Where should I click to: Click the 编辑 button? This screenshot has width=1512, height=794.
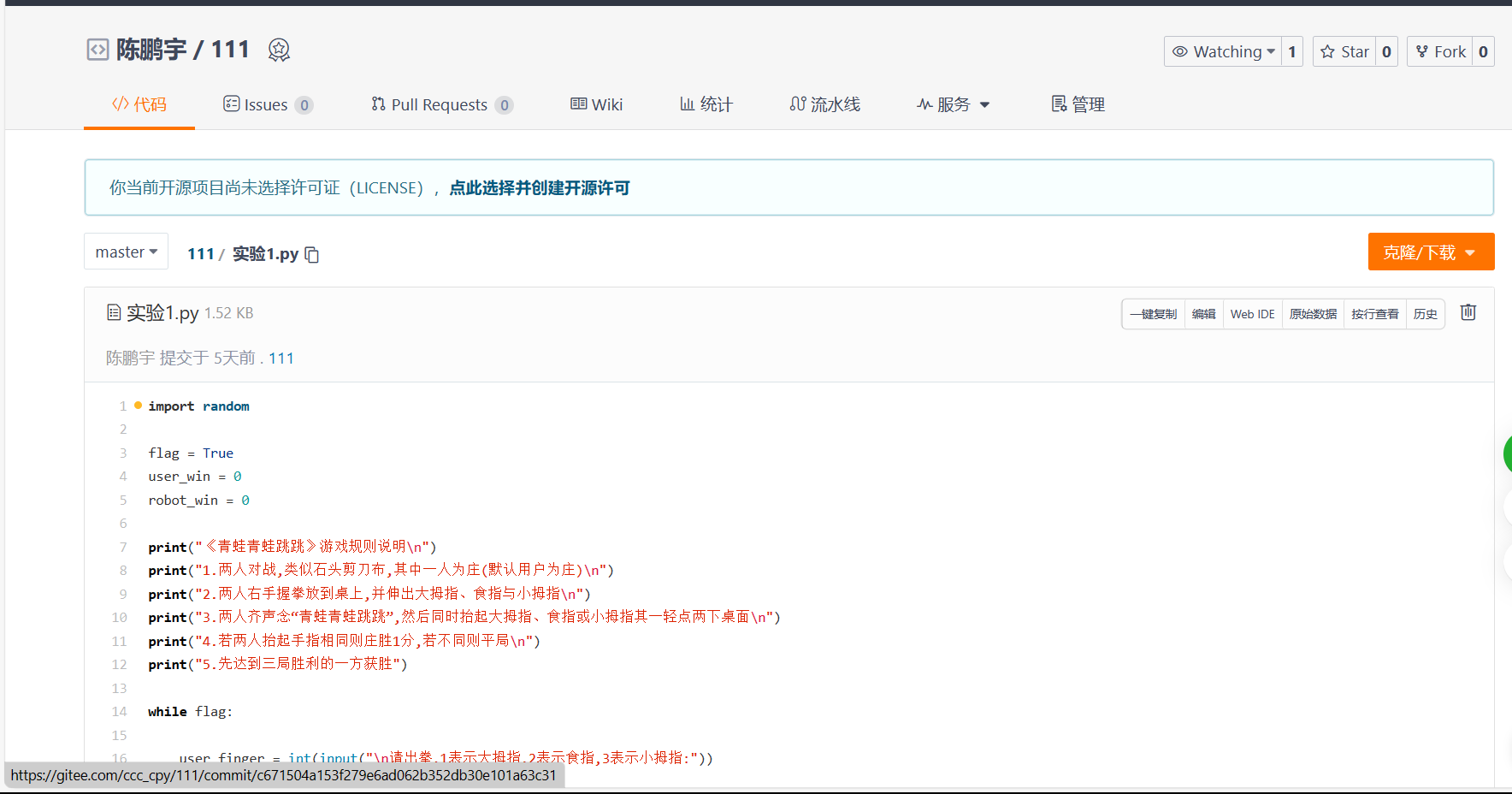1204,314
